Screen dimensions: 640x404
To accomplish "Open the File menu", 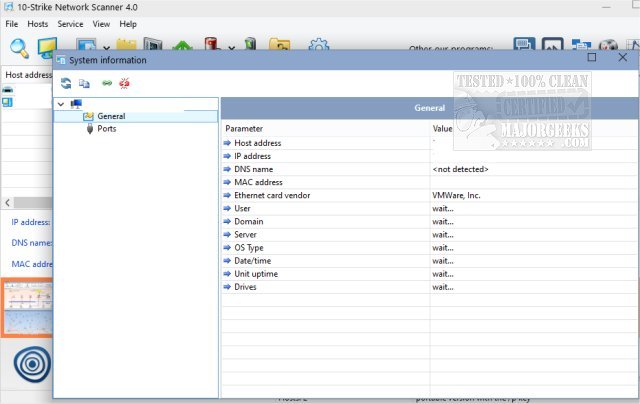I will pyautogui.click(x=11, y=24).
